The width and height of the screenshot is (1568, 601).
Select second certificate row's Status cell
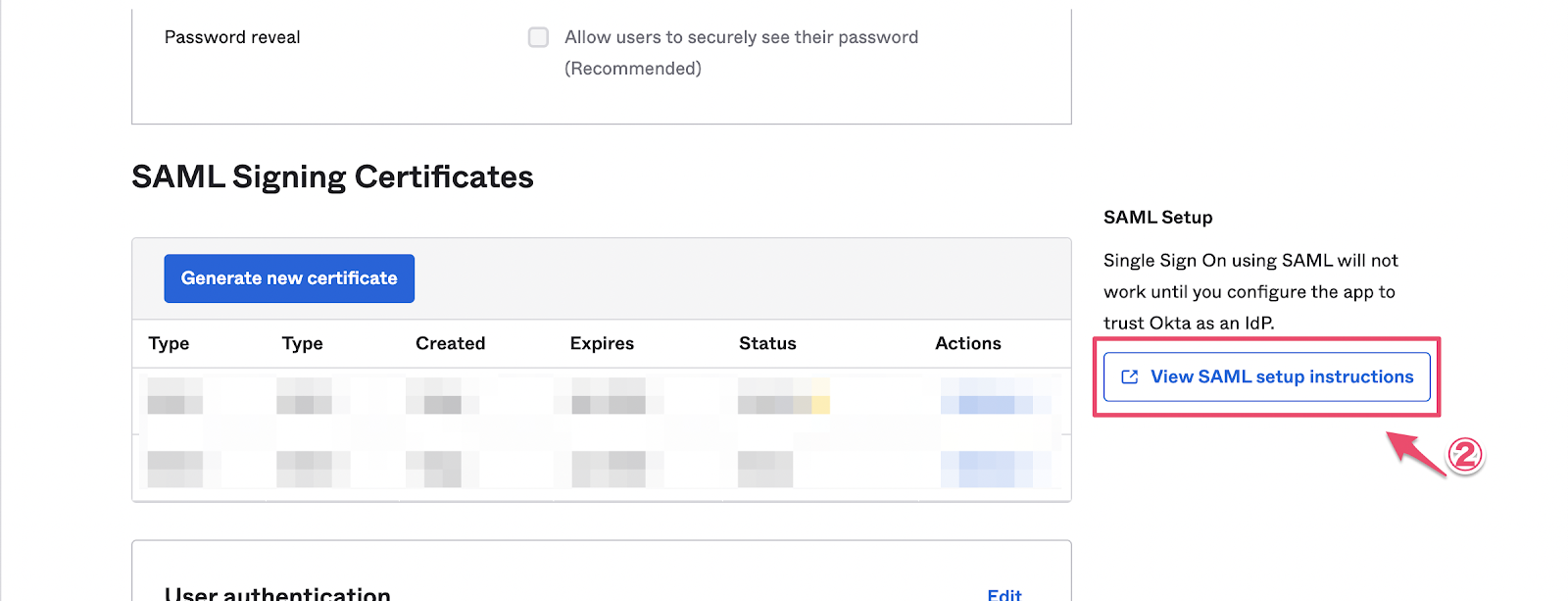(765, 469)
